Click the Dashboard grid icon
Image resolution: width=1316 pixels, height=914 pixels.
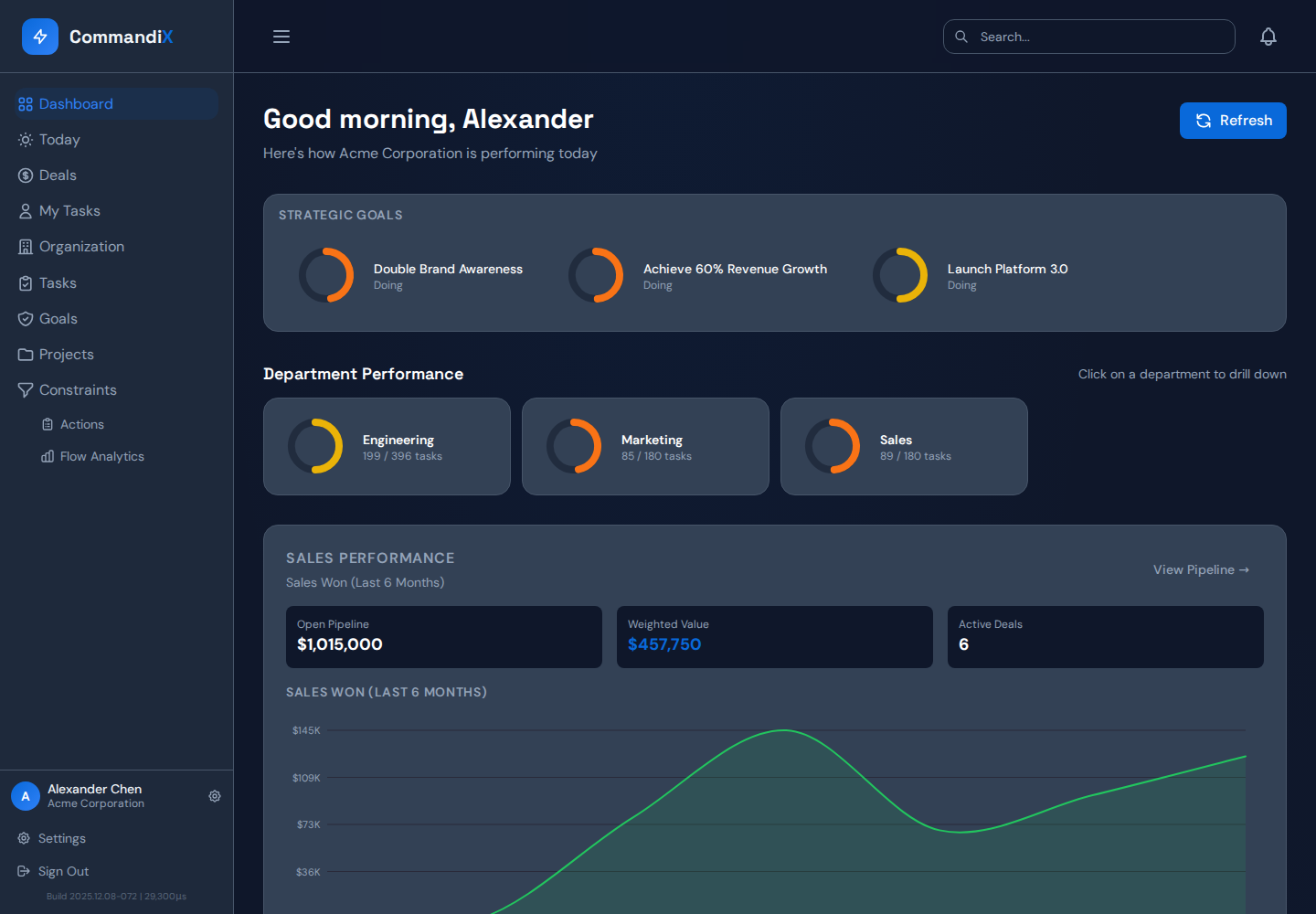(26, 104)
